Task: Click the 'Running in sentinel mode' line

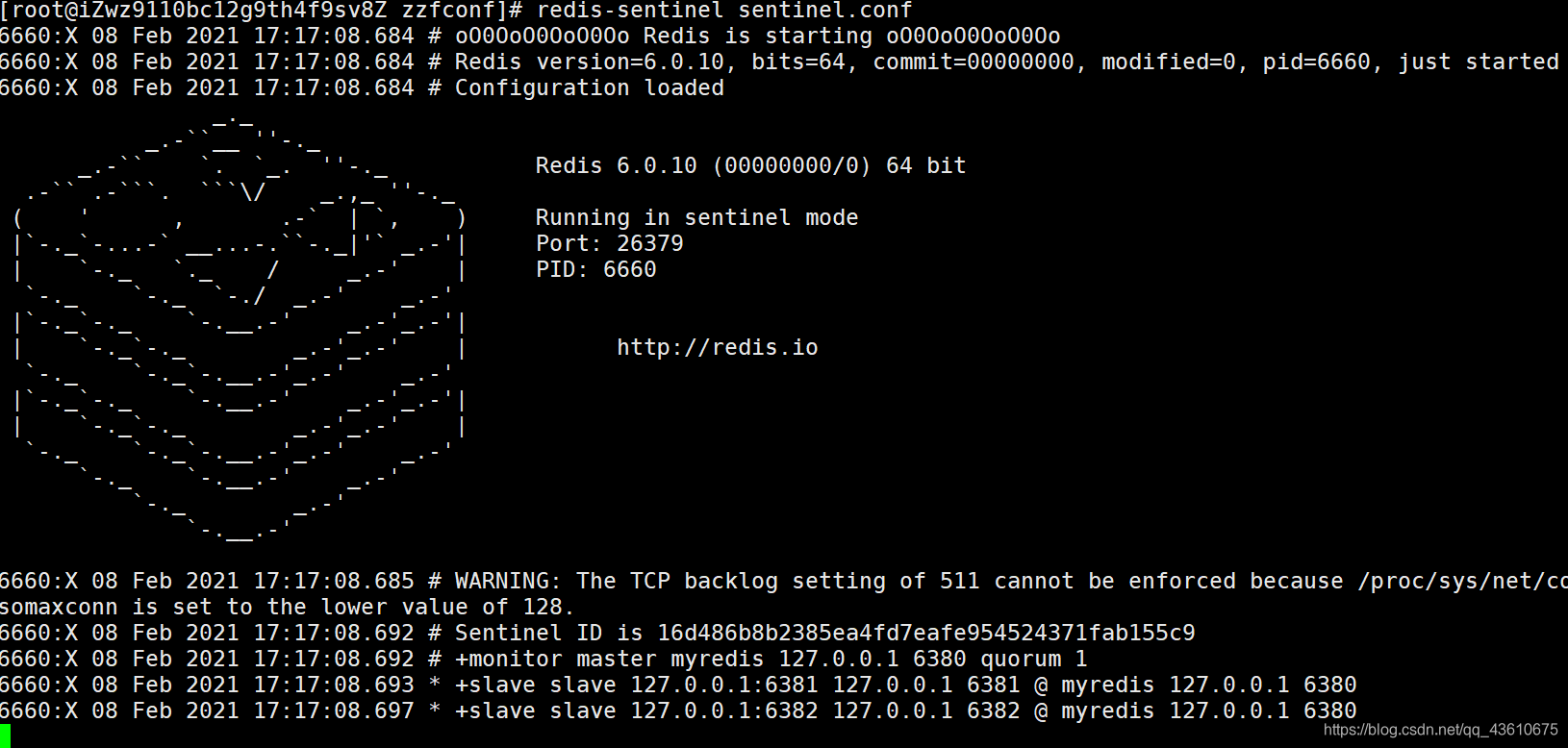Action: (696, 217)
